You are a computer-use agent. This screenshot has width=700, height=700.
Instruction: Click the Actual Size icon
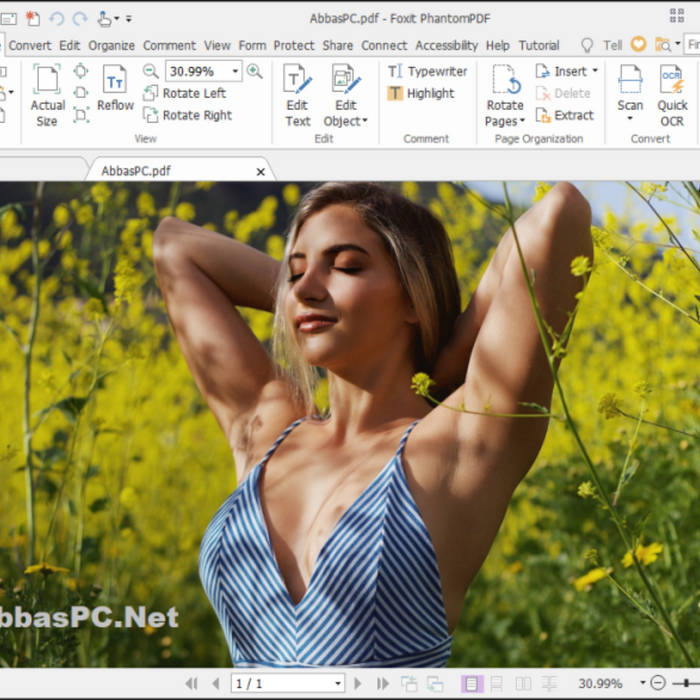coord(47,95)
